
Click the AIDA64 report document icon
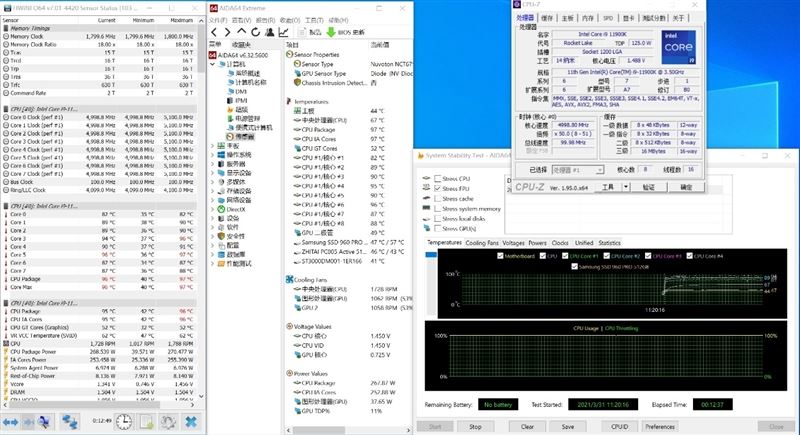pos(302,32)
